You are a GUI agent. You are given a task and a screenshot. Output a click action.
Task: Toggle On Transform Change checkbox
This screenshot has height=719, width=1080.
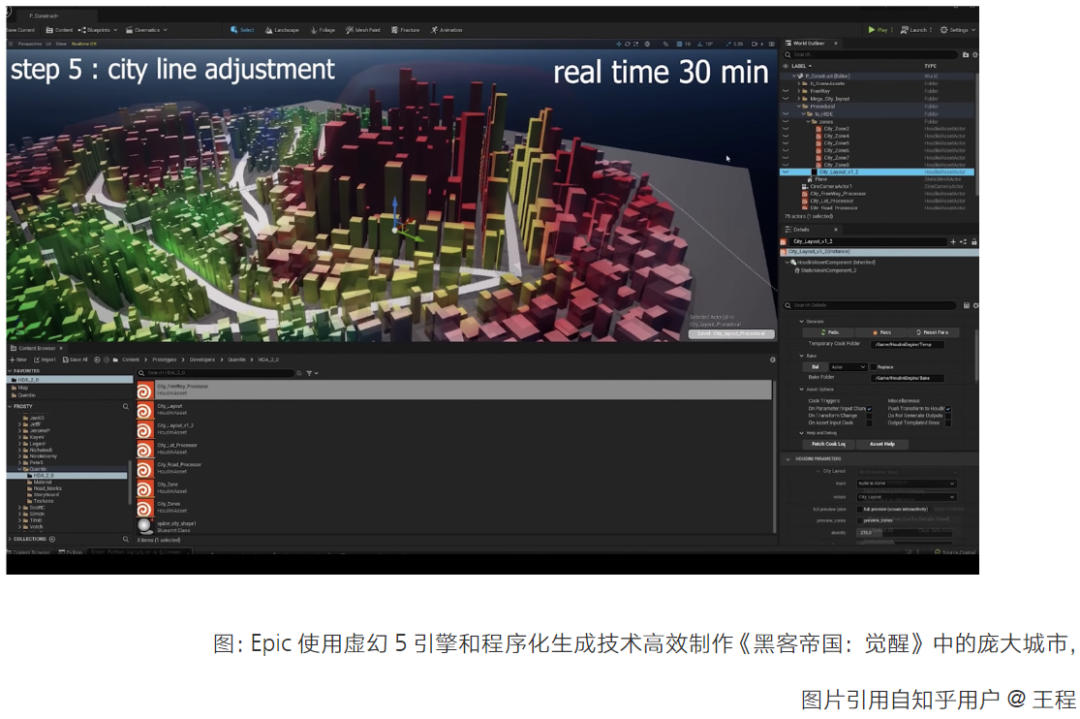point(869,416)
